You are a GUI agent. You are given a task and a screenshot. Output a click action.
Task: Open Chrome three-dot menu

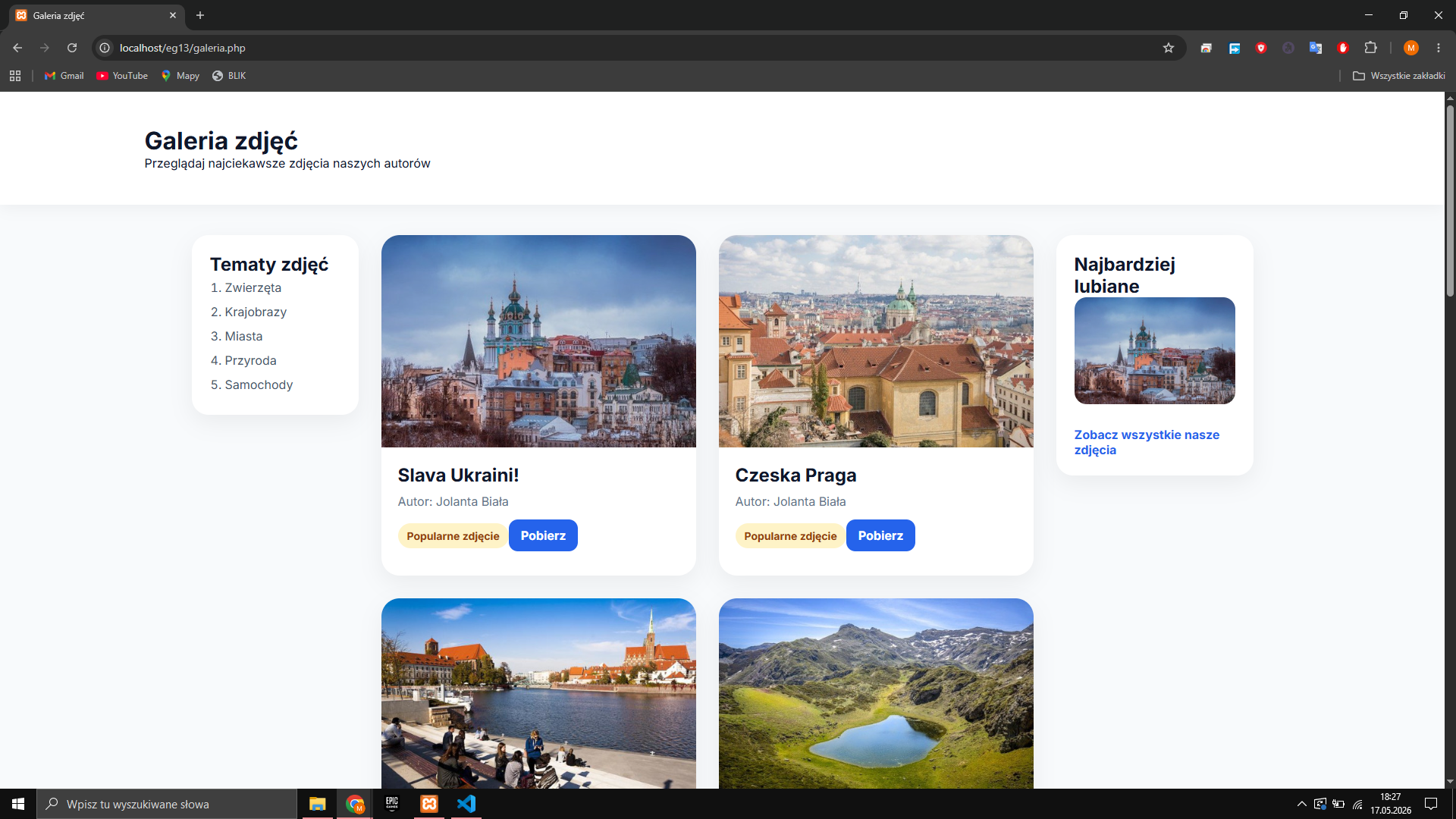[1439, 48]
